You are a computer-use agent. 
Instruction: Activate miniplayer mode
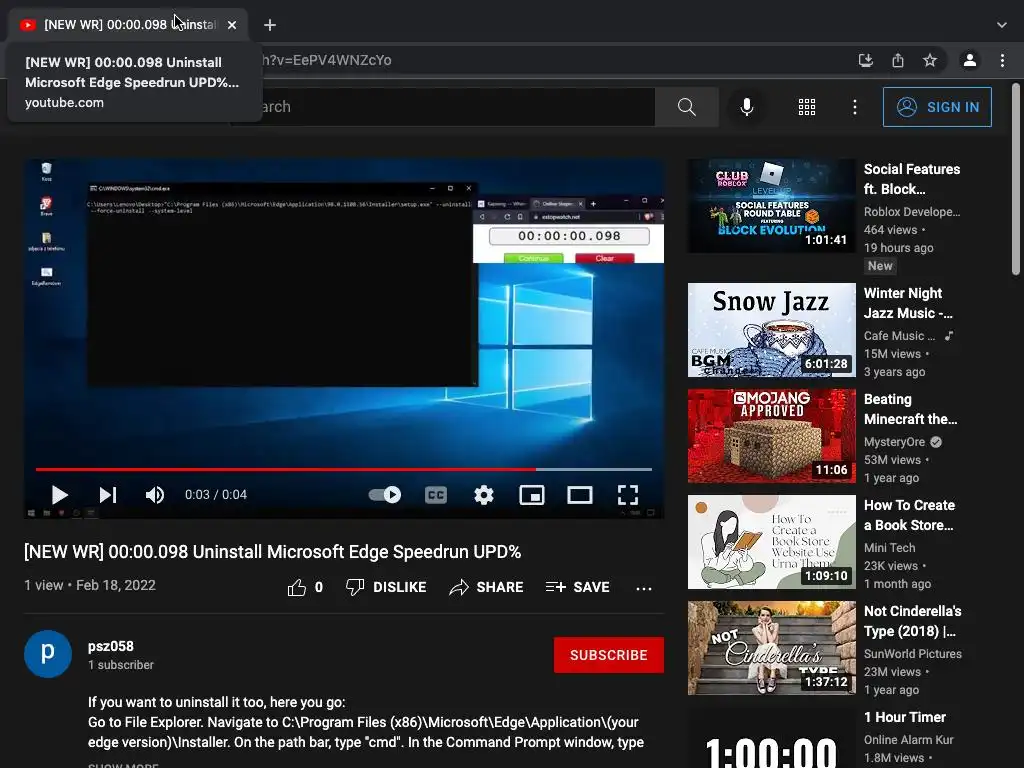tap(532, 495)
